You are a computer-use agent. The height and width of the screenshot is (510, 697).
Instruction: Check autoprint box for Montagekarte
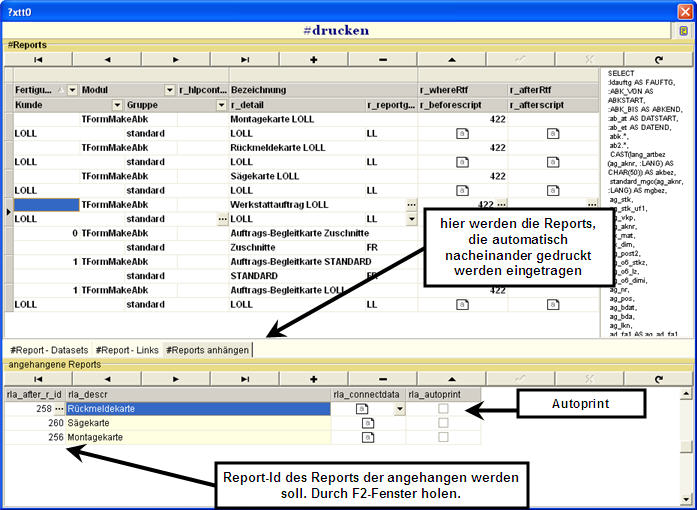click(x=443, y=437)
